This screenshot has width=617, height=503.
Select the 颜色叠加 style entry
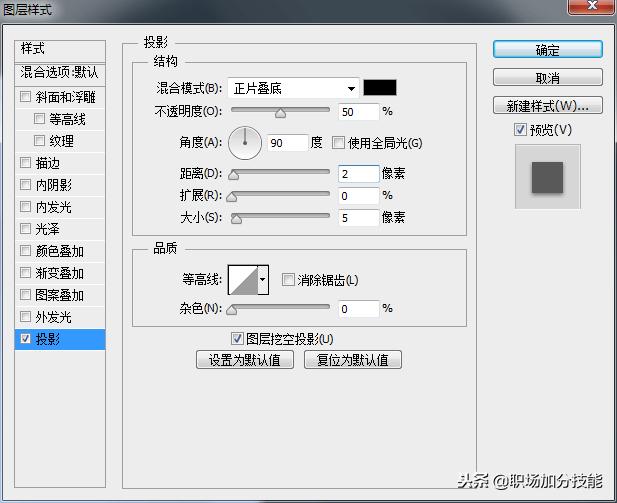(59, 251)
